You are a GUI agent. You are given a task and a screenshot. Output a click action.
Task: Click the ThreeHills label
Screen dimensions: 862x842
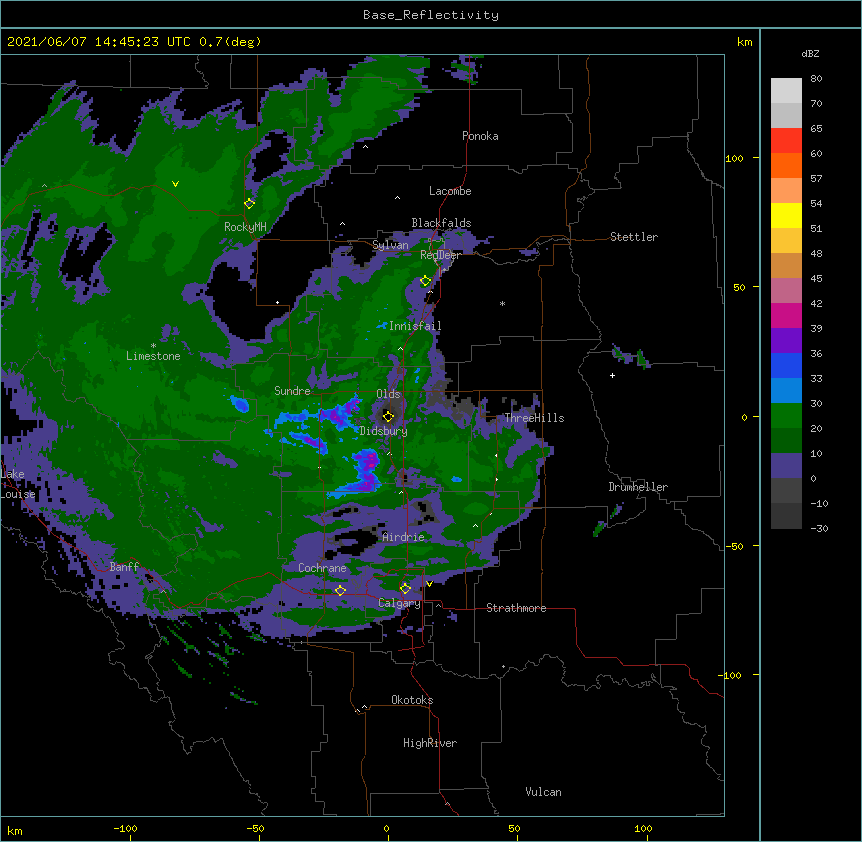coord(534,418)
